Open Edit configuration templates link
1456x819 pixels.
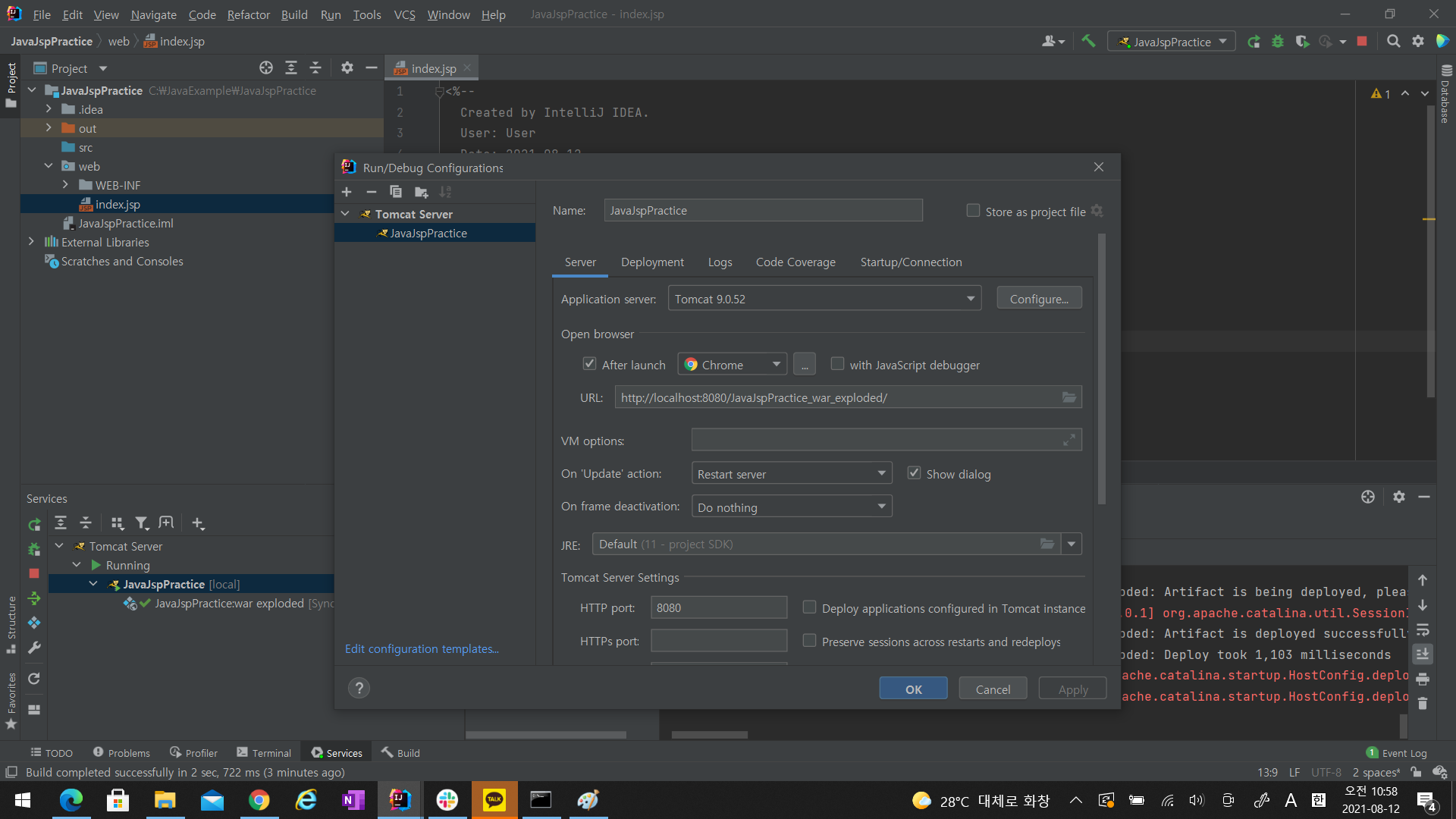(422, 648)
